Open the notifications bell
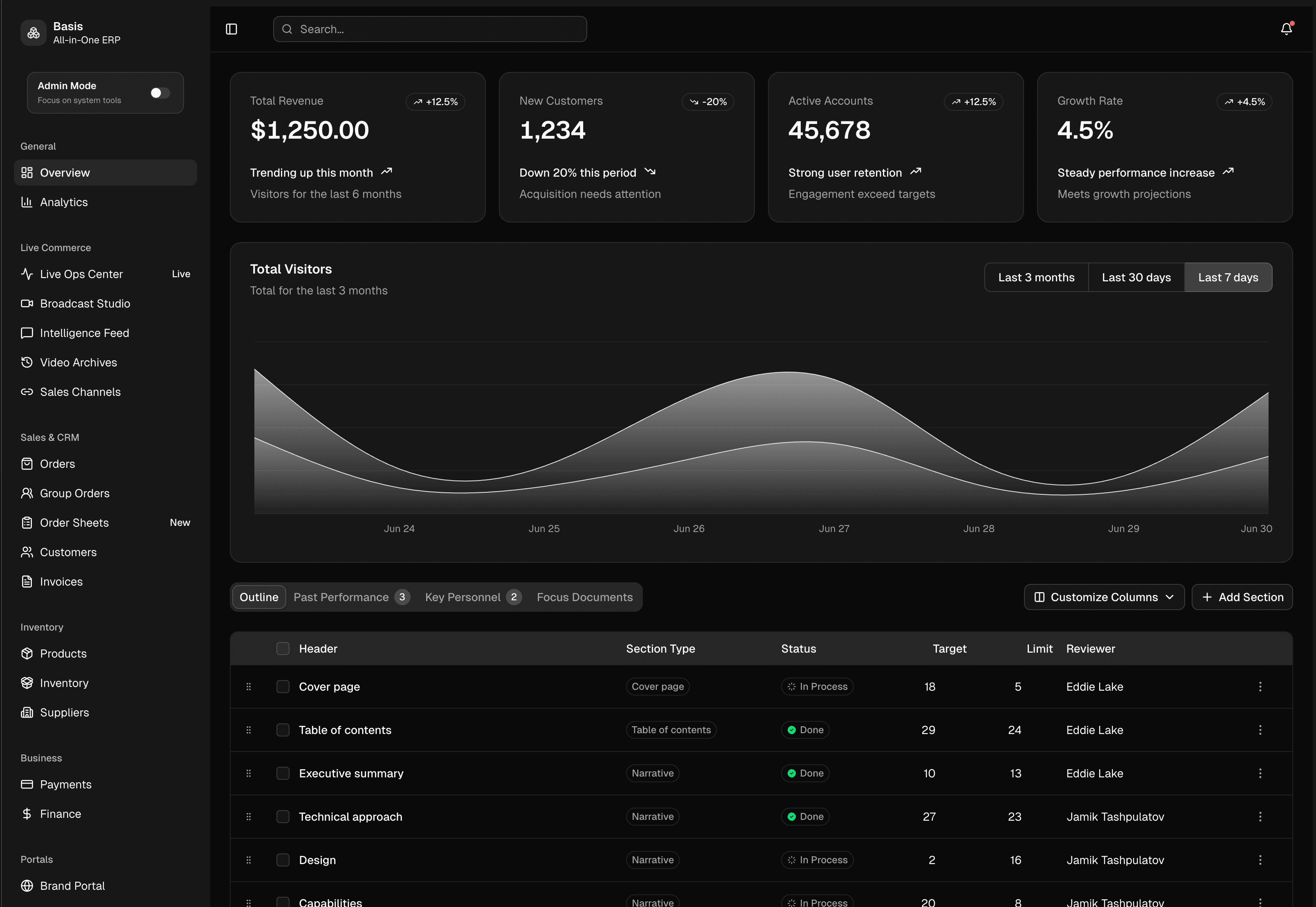Image resolution: width=1316 pixels, height=907 pixels. [1287, 29]
